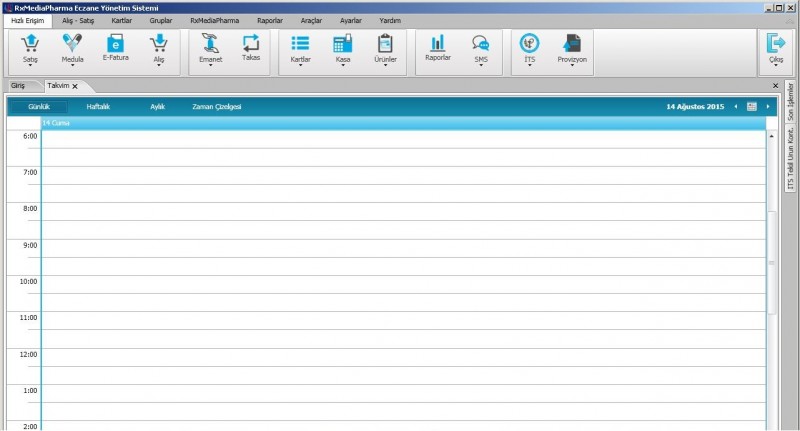Open the E-Fatura invoice icon
Viewport: 800px width, 431px height.
point(116,43)
